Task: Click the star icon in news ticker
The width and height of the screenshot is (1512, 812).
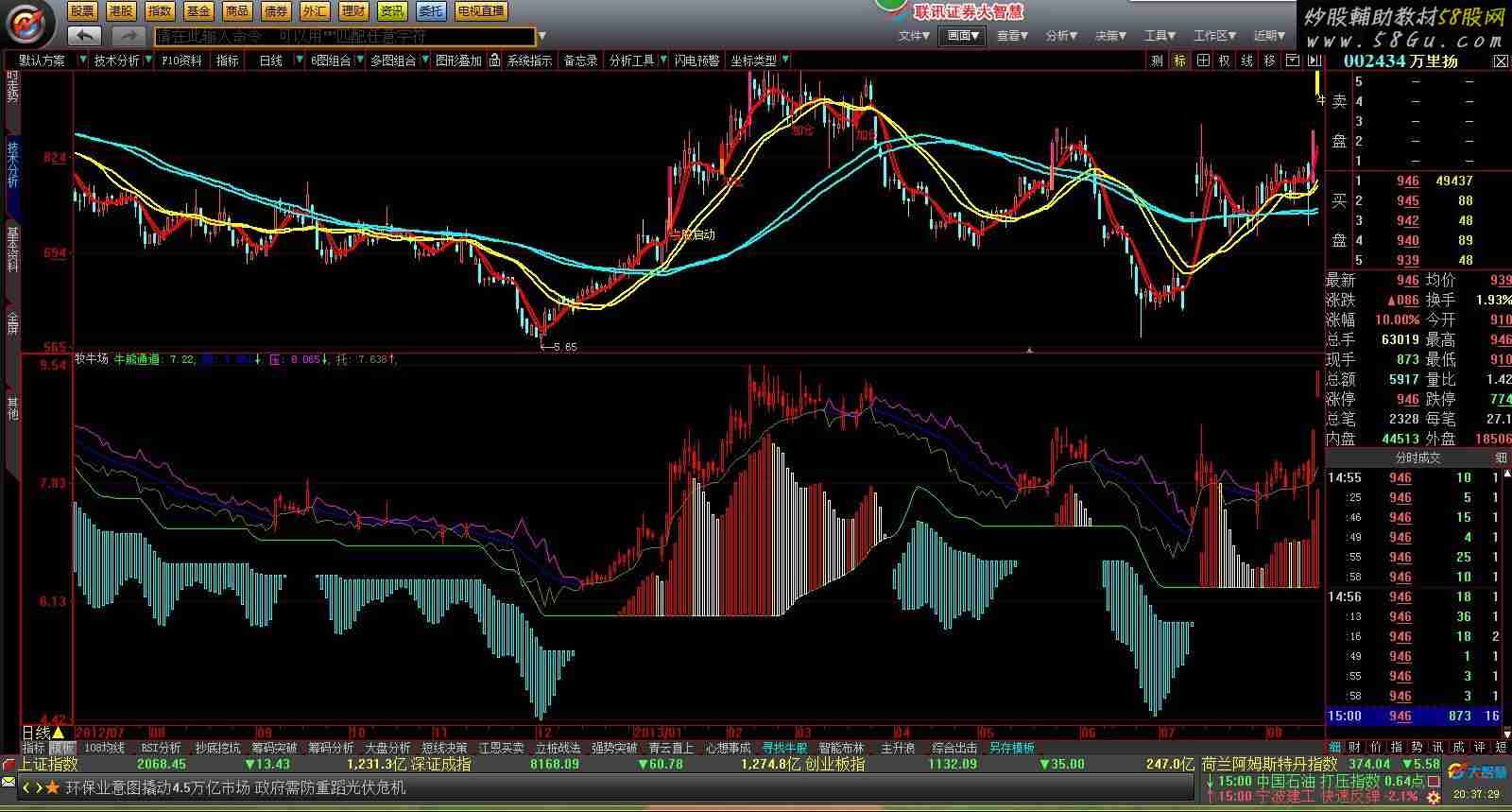Action: (53, 787)
